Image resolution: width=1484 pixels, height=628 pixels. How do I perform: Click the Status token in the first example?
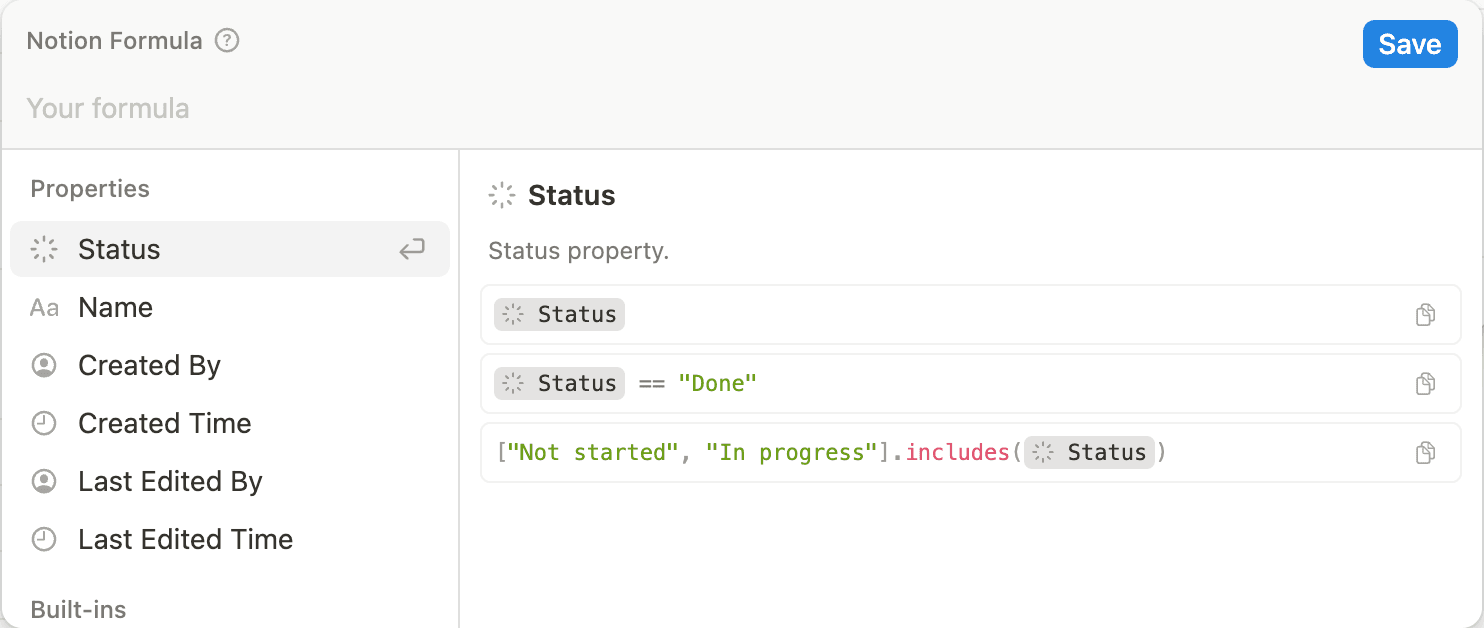(x=560, y=315)
